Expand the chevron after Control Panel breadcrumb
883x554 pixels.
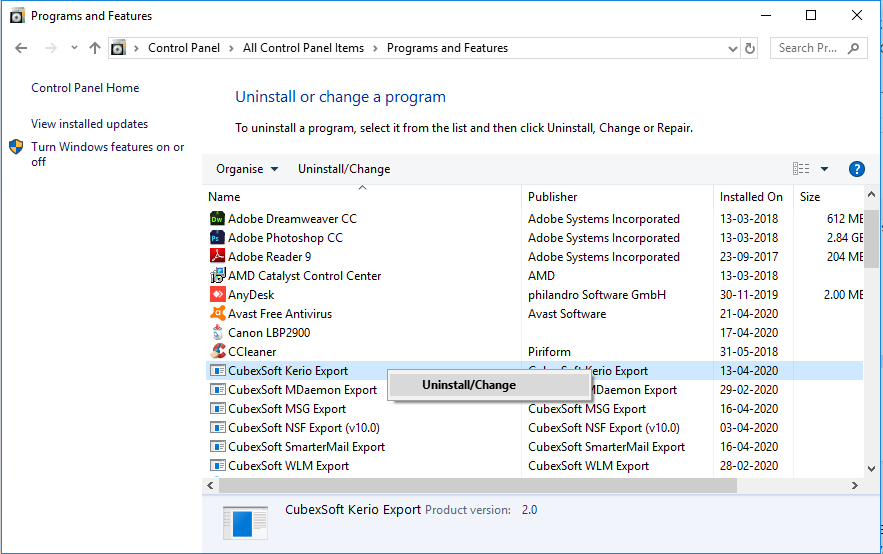(231, 48)
